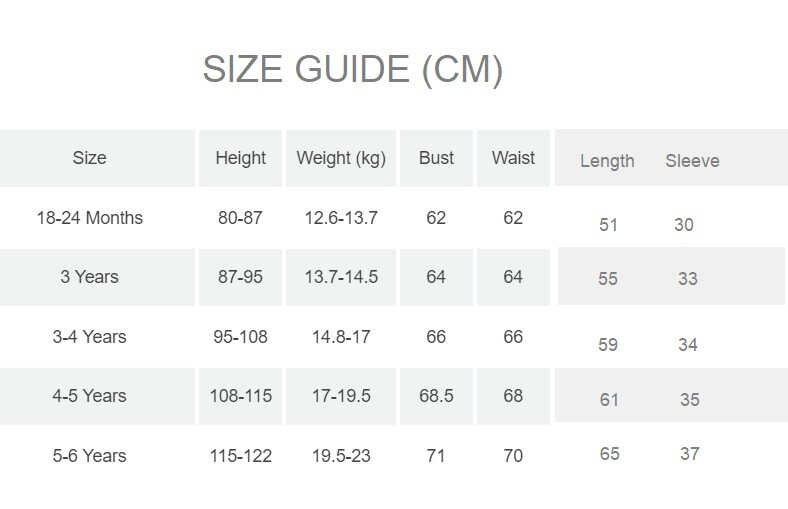Select the 5-6 Years size label
This screenshot has width=788, height=509.
click(89, 456)
